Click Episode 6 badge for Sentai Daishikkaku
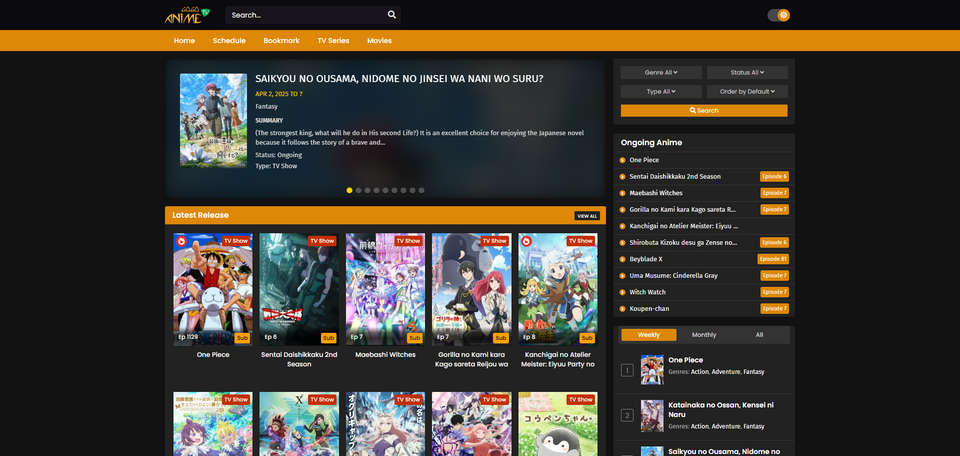This screenshot has height=456, width=960. click(774, 177)
